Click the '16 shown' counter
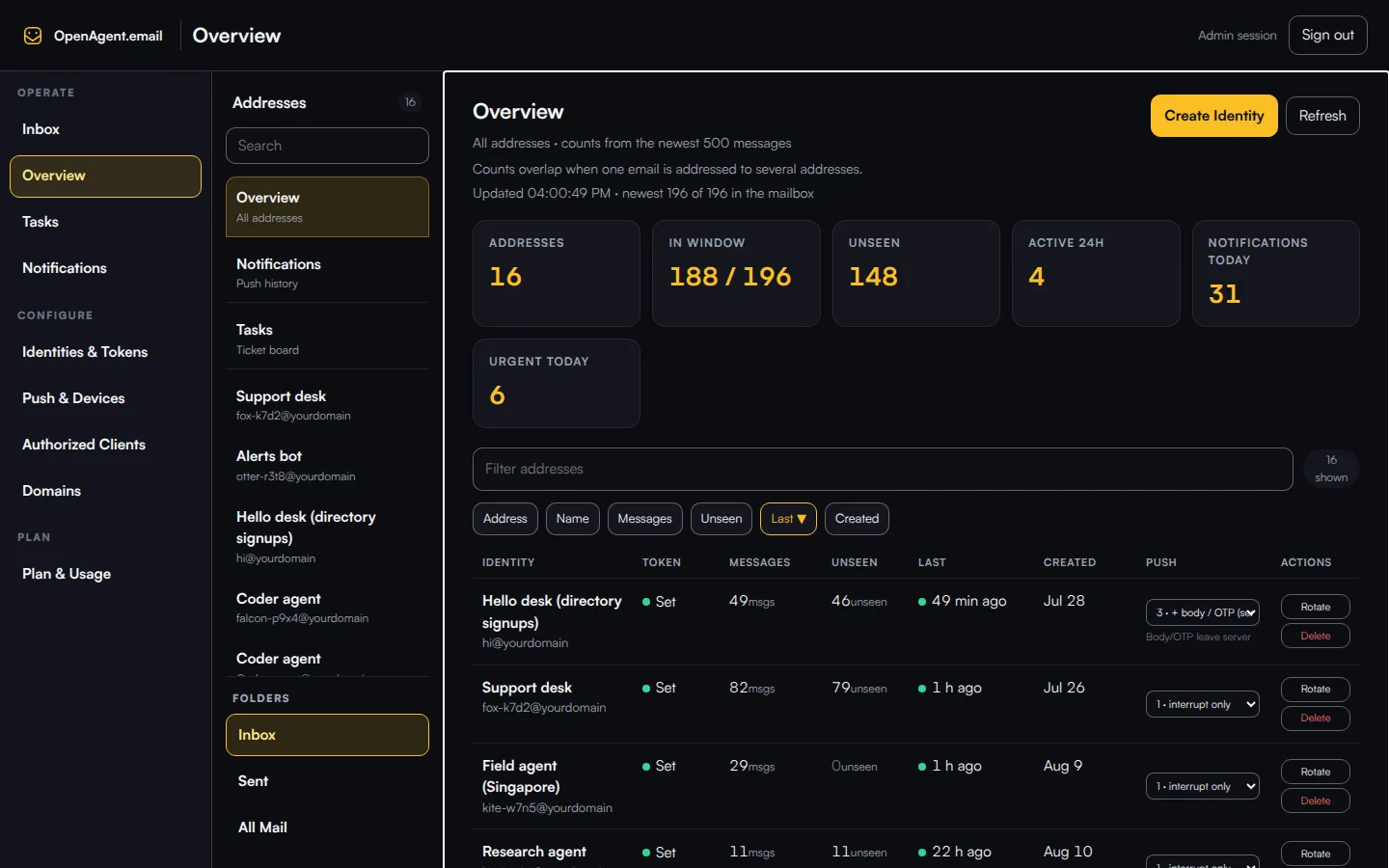The image size is (1389, 868). point(1331,469)
